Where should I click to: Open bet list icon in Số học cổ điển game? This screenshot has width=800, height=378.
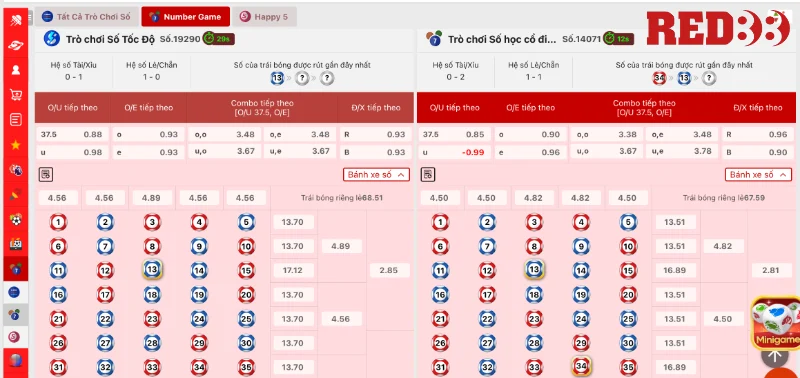tap(428, 174)
